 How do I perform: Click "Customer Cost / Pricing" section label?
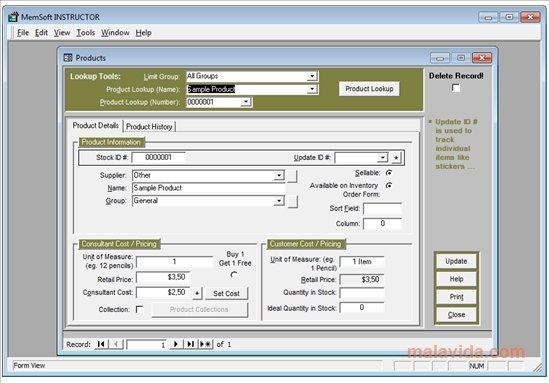tap(305, 244)
